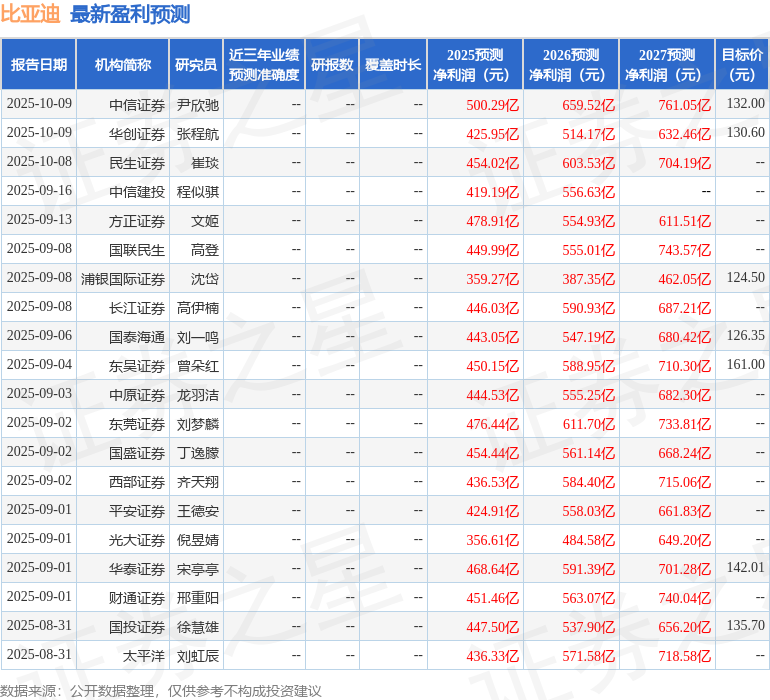Click researcher name 程似骐

click(198, 192)
